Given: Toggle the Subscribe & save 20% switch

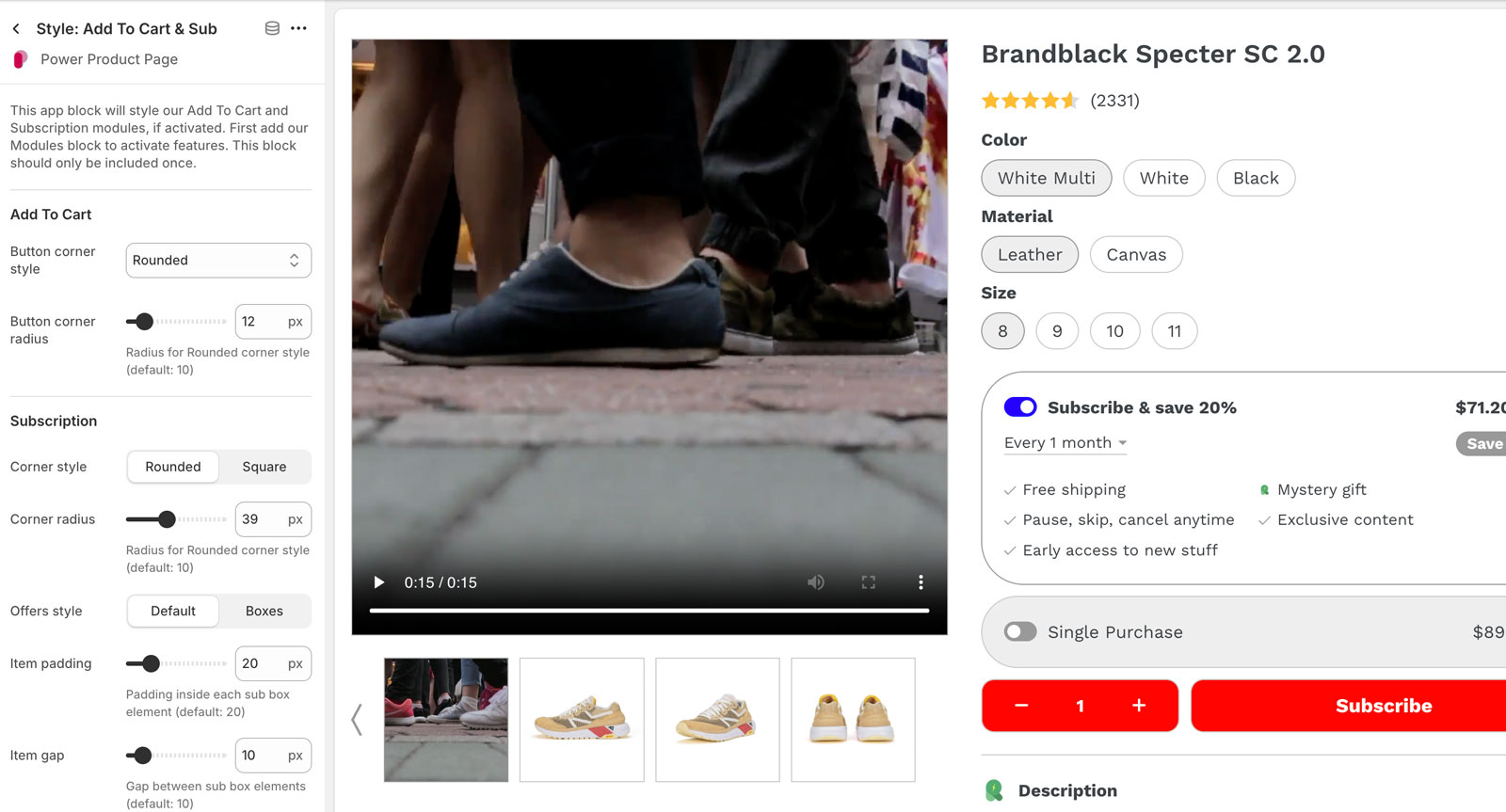Looking at the screenshot, I should click(x=1020, y=407).
